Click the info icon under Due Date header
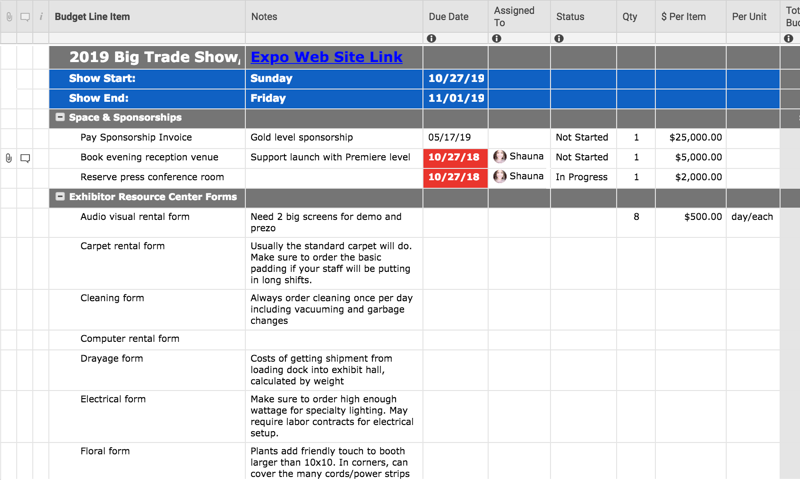This screenshot has height=480, width=800. [432, 38]
